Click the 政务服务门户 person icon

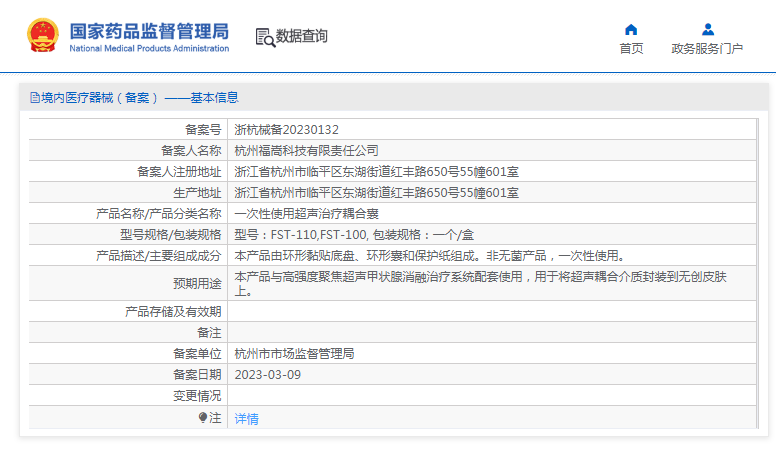pyautogui.click(x=707, y=29)
